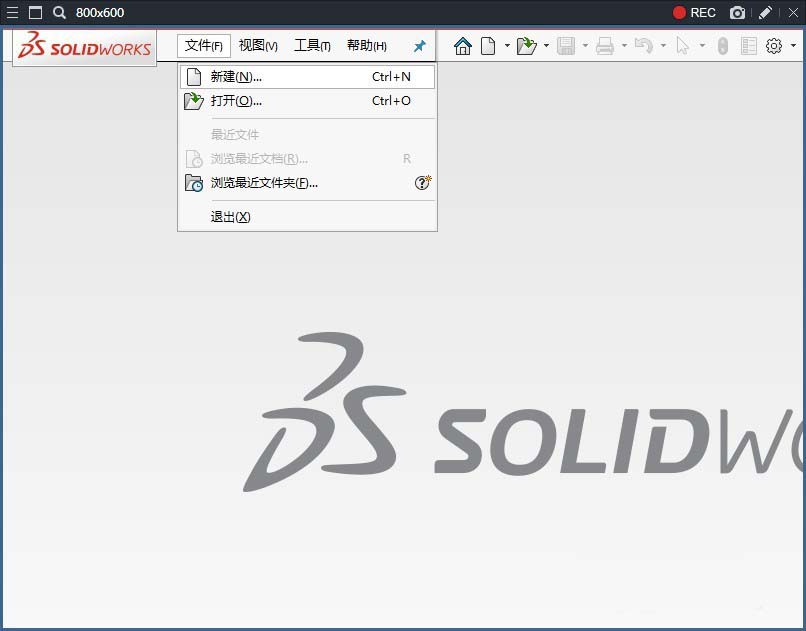This screenshot has height=631, width=806.
Task: Click the help icon beside 浏览最近文件夹
Action: coord(423,182)
